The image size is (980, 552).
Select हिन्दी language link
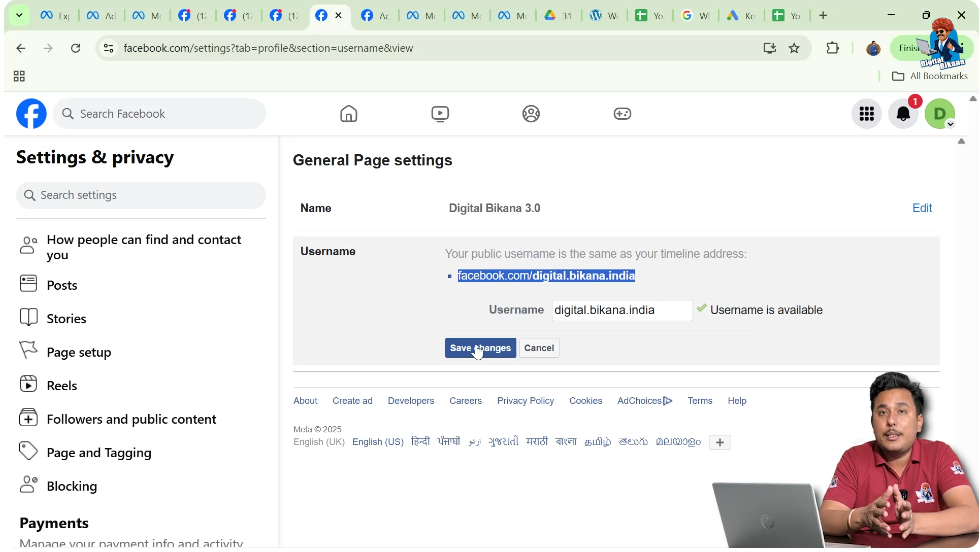421,441
